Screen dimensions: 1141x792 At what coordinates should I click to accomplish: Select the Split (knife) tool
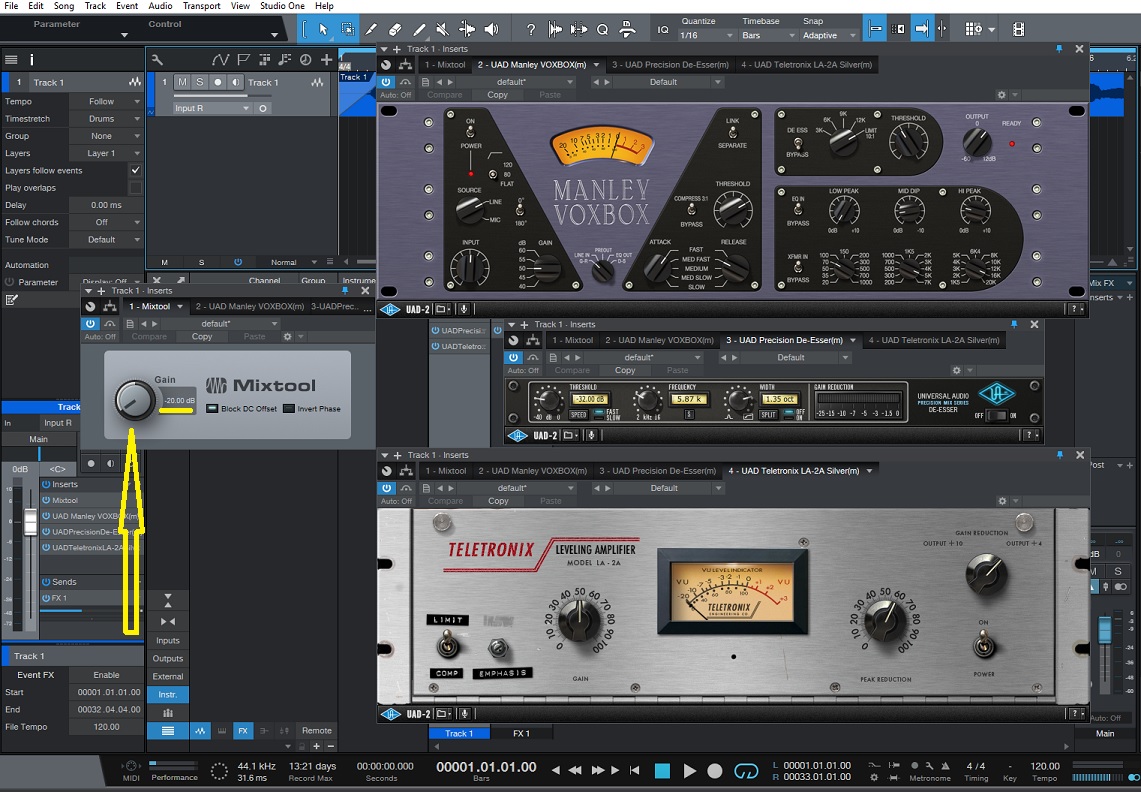click(x=371, y=29)
